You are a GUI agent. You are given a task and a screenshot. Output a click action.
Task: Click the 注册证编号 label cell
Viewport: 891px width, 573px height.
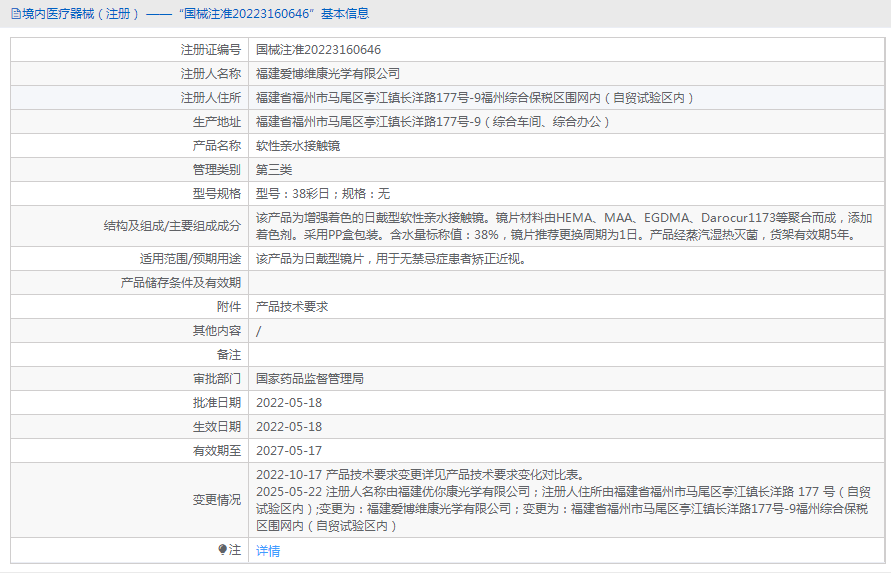(211, 50)
